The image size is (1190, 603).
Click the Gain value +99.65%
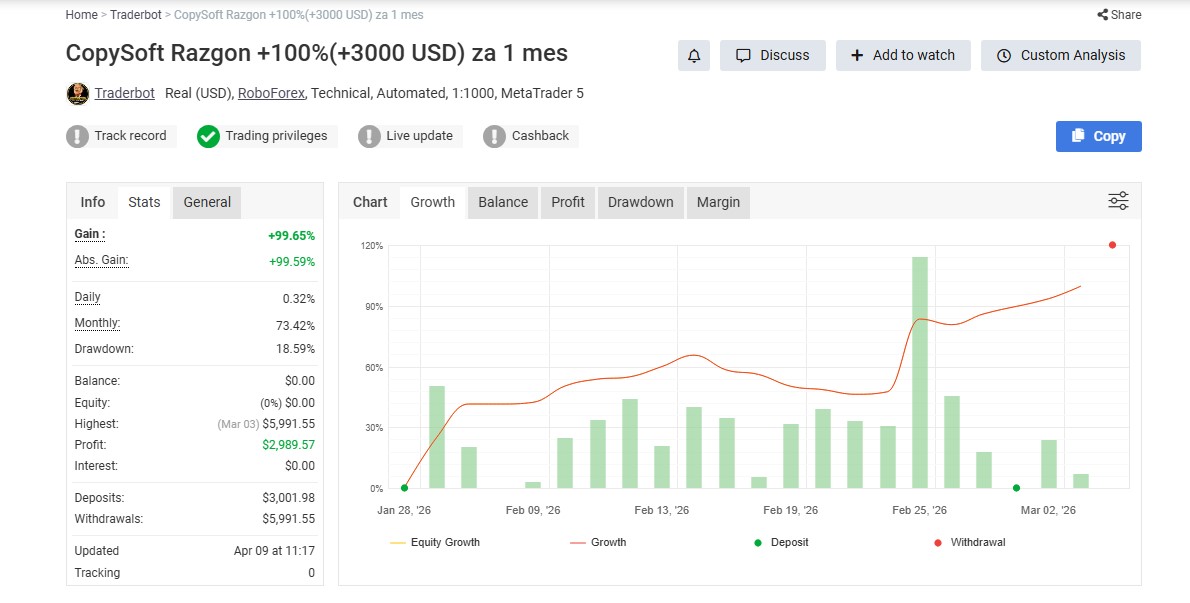coord(291,235)
